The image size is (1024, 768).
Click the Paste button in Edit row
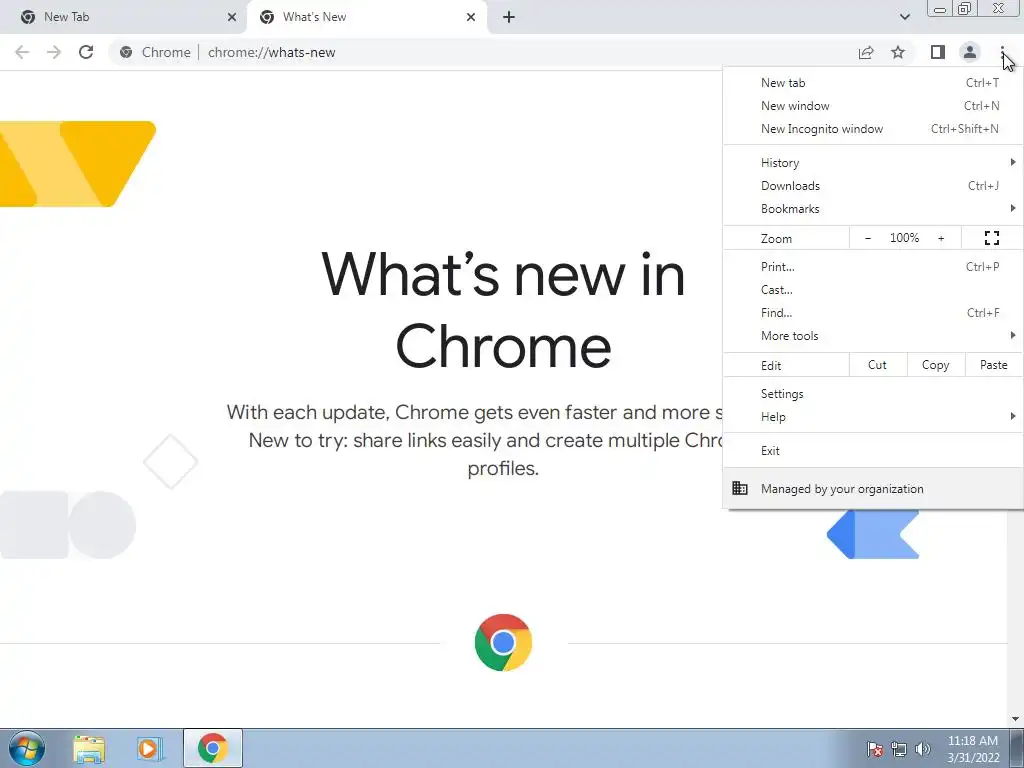tap(994, 365)
